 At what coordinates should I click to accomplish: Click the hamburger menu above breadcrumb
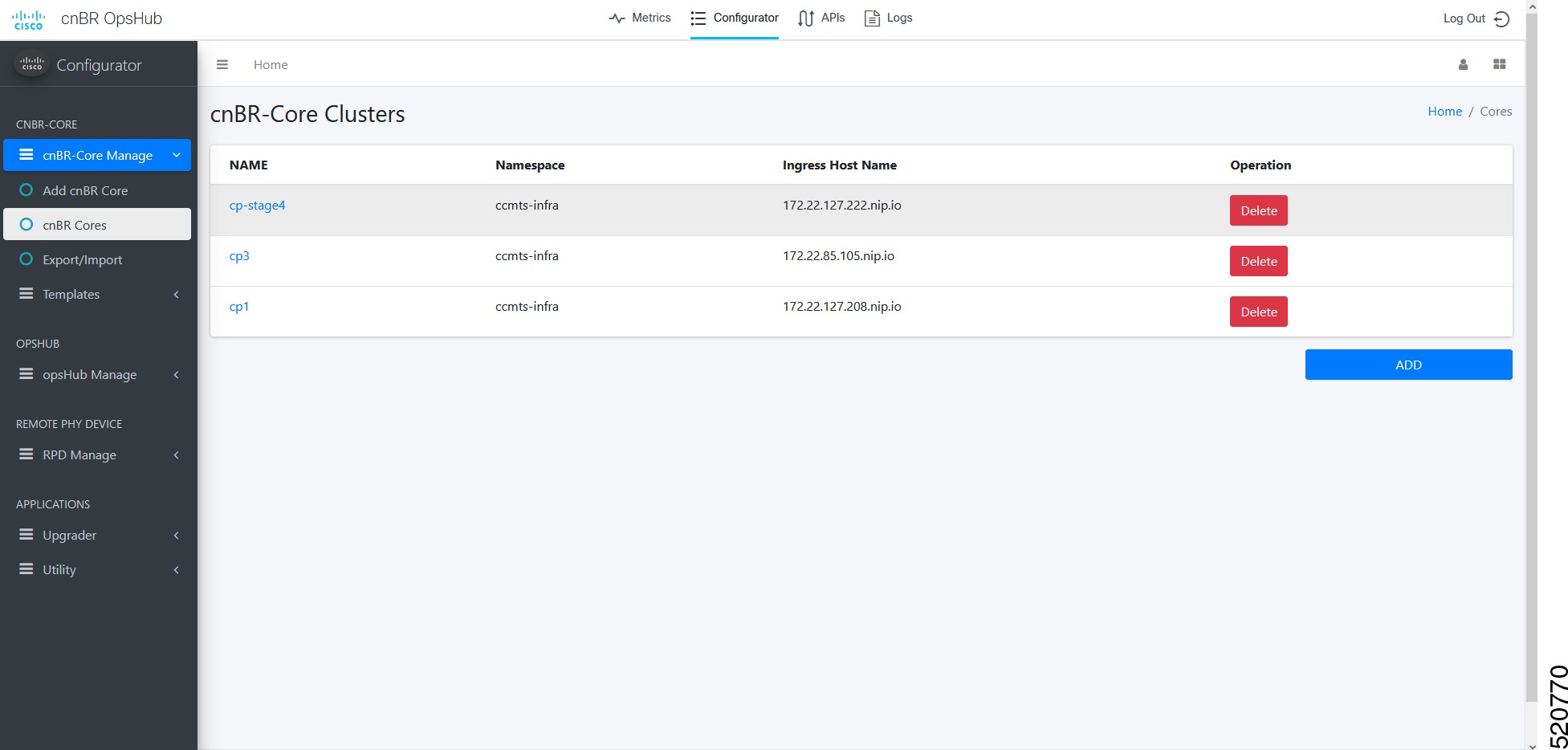[222, 64]
